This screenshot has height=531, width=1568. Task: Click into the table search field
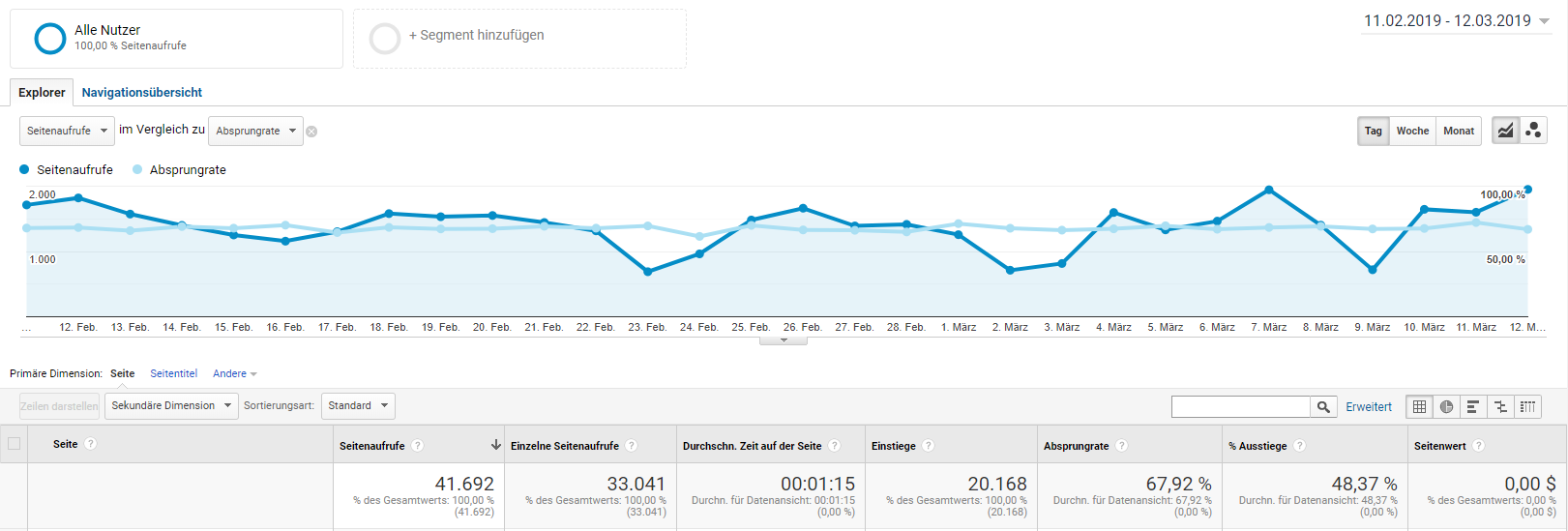pyautogui.click(x=1240, y=407)
